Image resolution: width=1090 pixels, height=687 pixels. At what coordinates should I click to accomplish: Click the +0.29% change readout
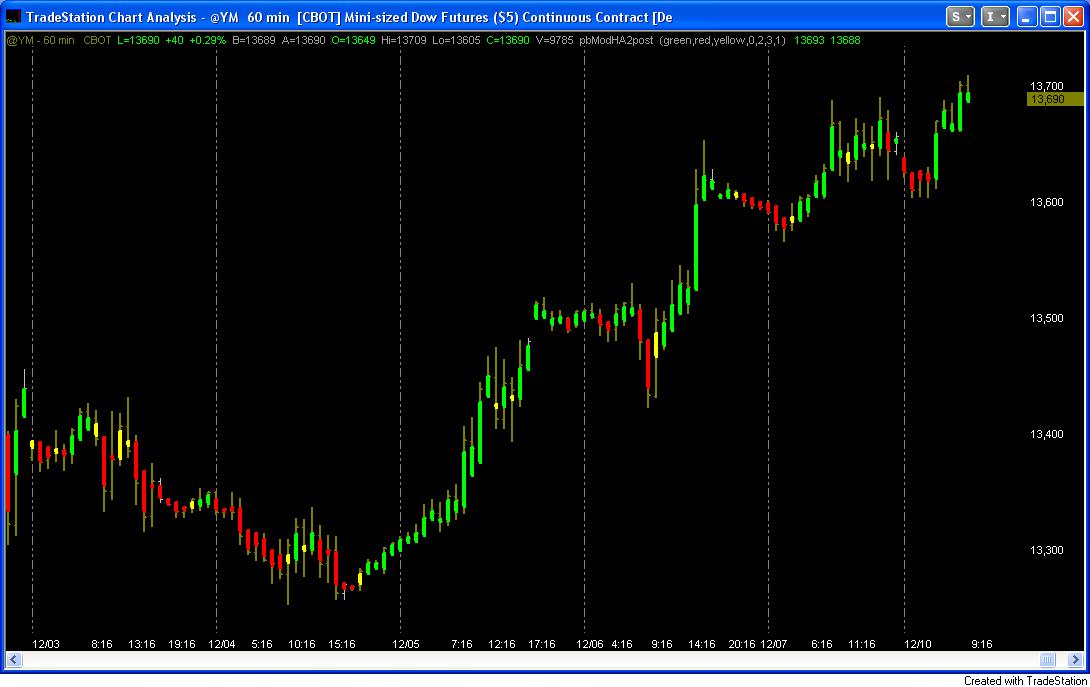point(207,40)
